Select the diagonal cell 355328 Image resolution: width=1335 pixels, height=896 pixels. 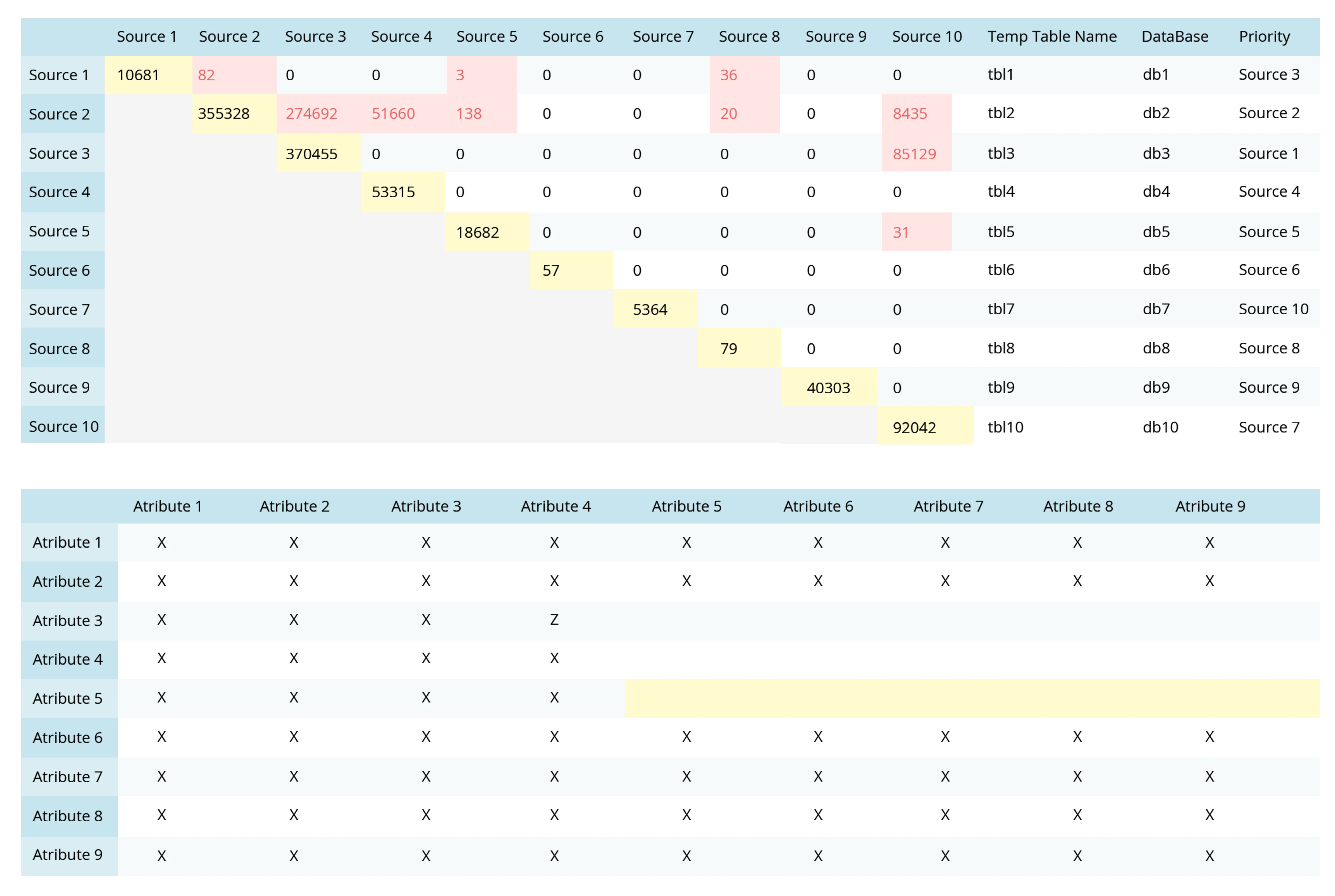tap(234, 114)
